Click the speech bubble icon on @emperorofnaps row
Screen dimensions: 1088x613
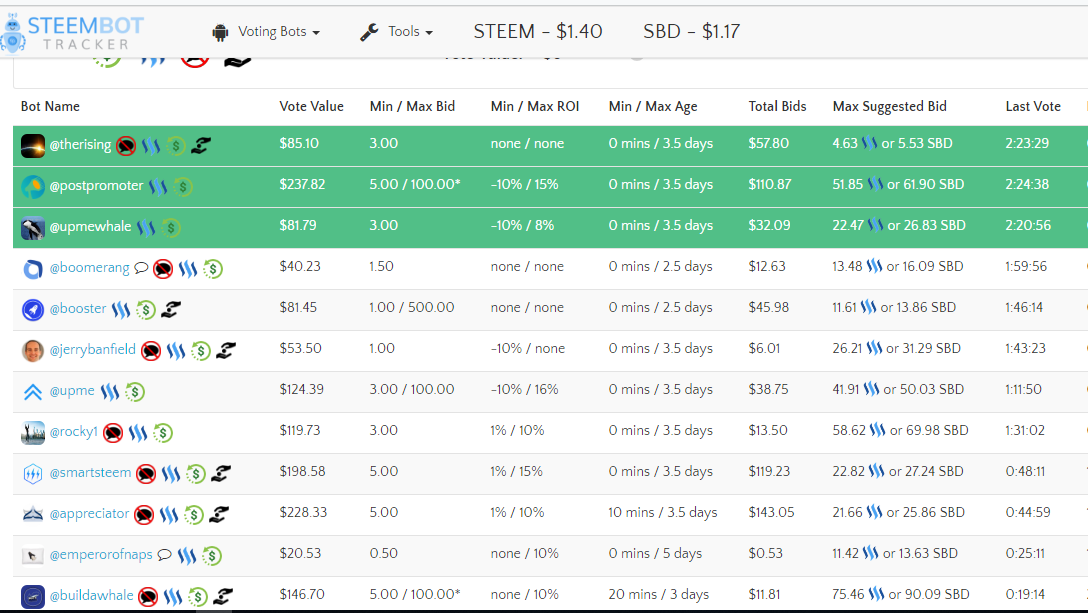164,555
